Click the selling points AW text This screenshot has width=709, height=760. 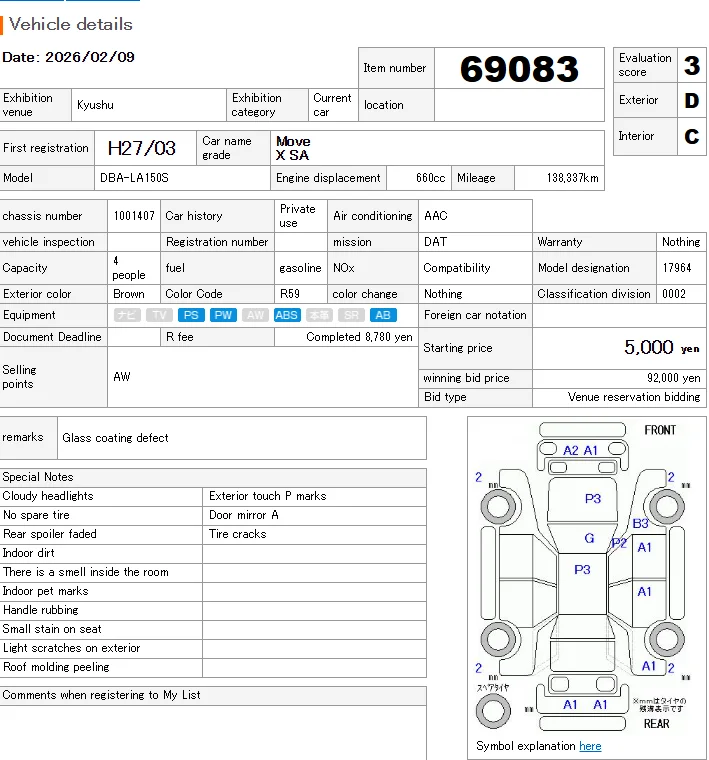(122, 377)
